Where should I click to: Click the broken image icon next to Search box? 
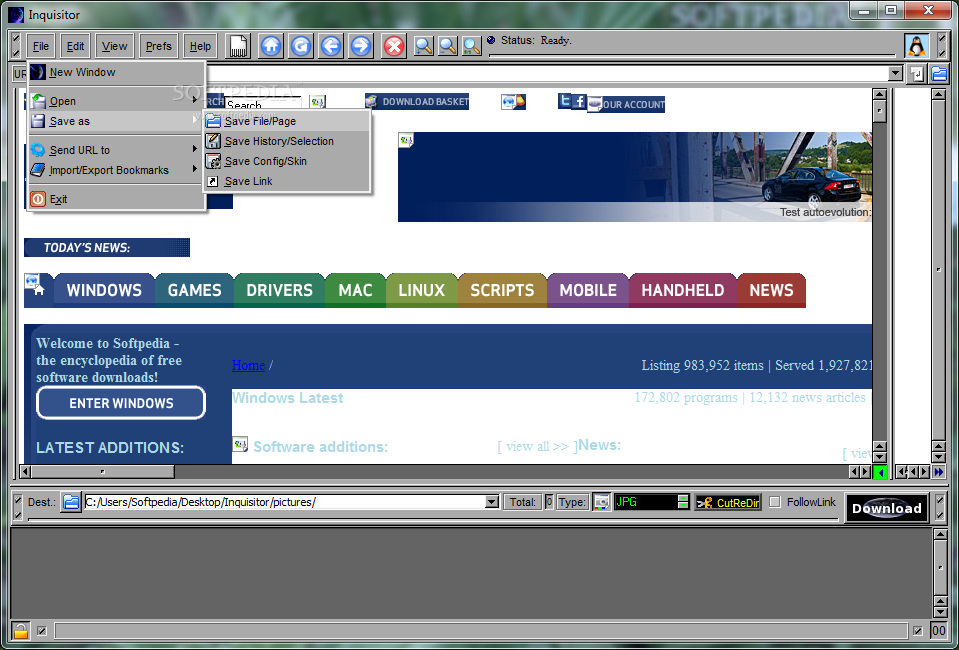pyautogui.click(x=317, y=102)
